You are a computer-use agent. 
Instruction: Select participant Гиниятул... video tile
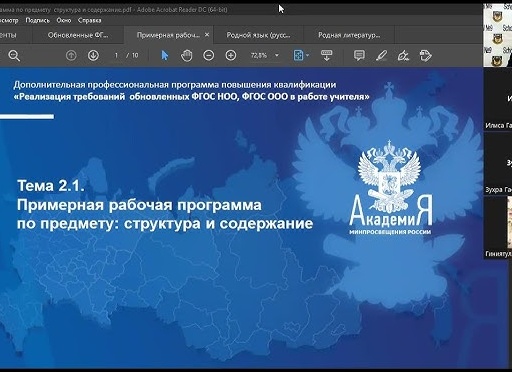coord(498,227)
